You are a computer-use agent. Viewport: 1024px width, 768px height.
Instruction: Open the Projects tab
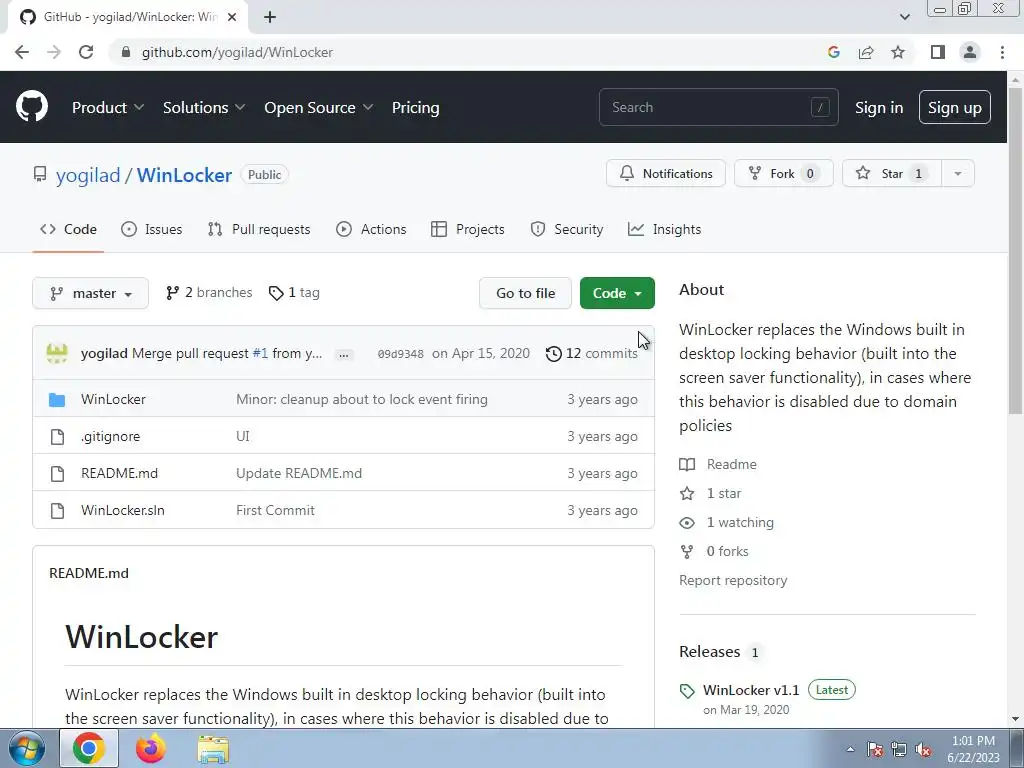pos(468,229)
